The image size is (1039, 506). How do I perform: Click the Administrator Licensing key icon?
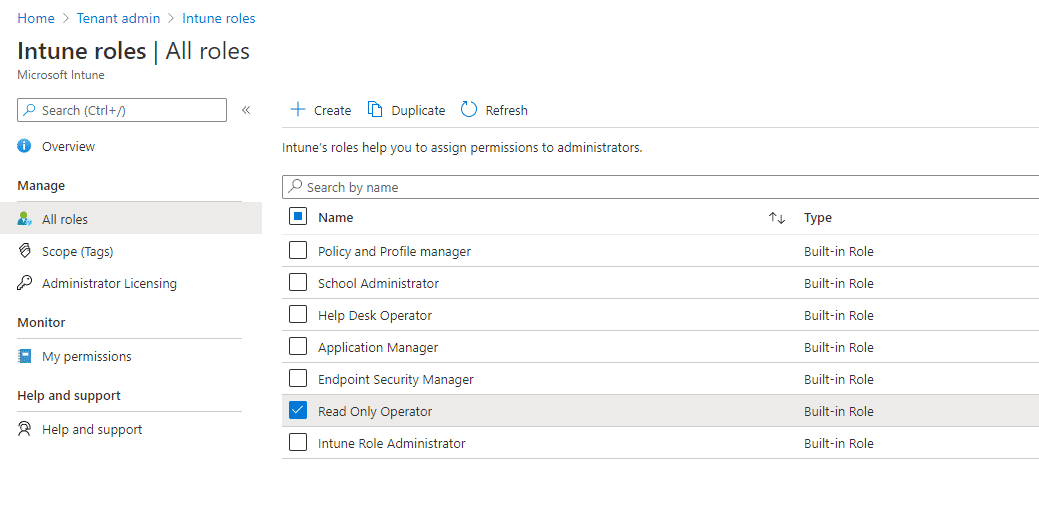coord(25,283)
